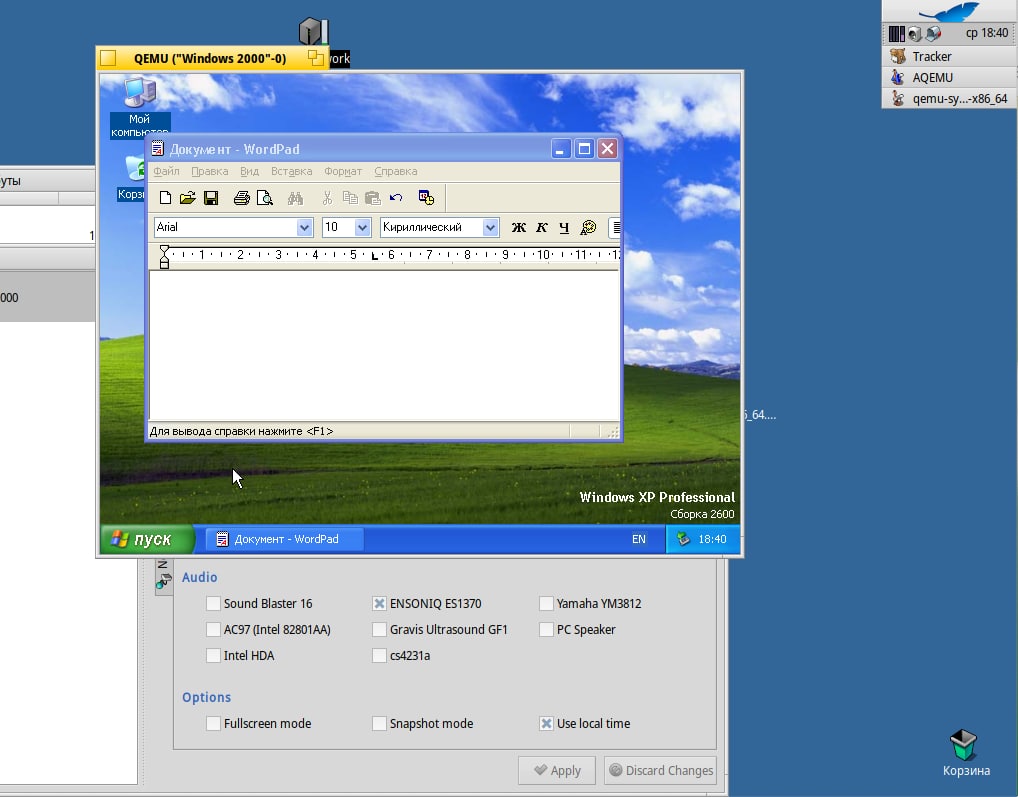Enable Yamaha YM3812 checkbox
This screenshot has width=1018, height=797.
click(546, 604)
